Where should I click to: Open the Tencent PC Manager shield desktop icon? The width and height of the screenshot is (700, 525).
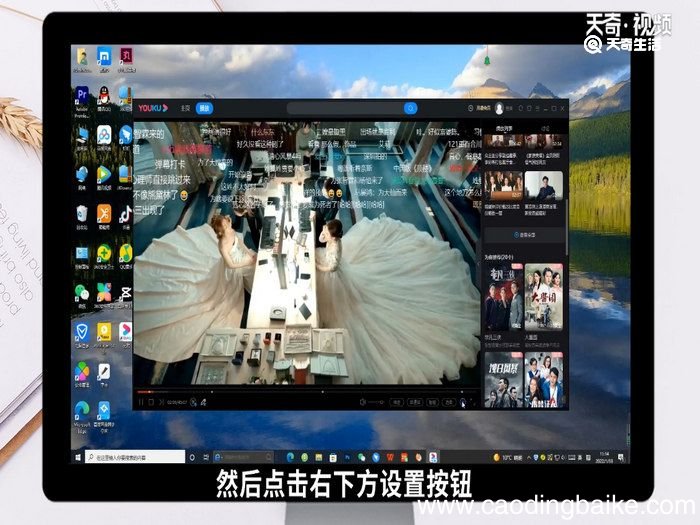pyautogui.click(x=82, y=334)
